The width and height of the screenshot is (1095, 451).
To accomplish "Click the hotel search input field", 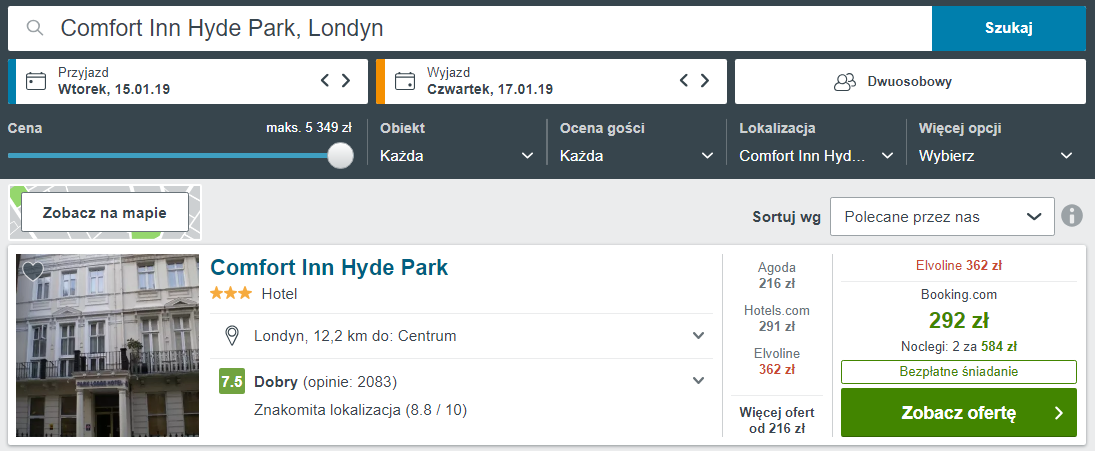I will [470, 28].
